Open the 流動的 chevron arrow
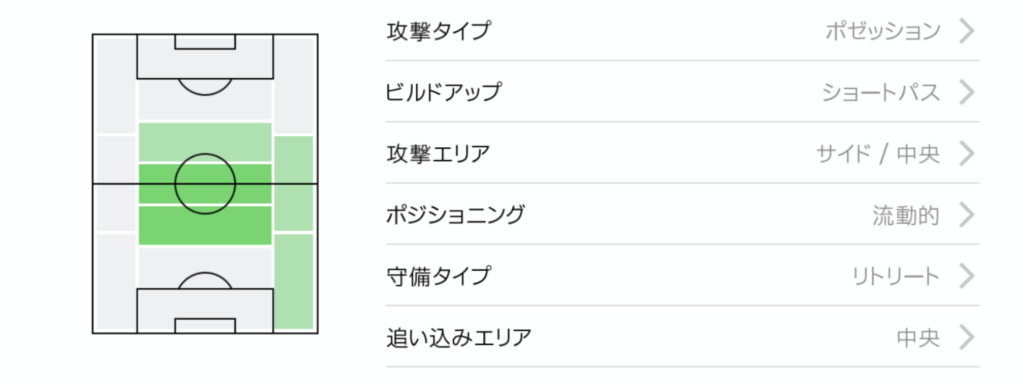The width and height of the screenshot is (1024, 385). (967, 215)
